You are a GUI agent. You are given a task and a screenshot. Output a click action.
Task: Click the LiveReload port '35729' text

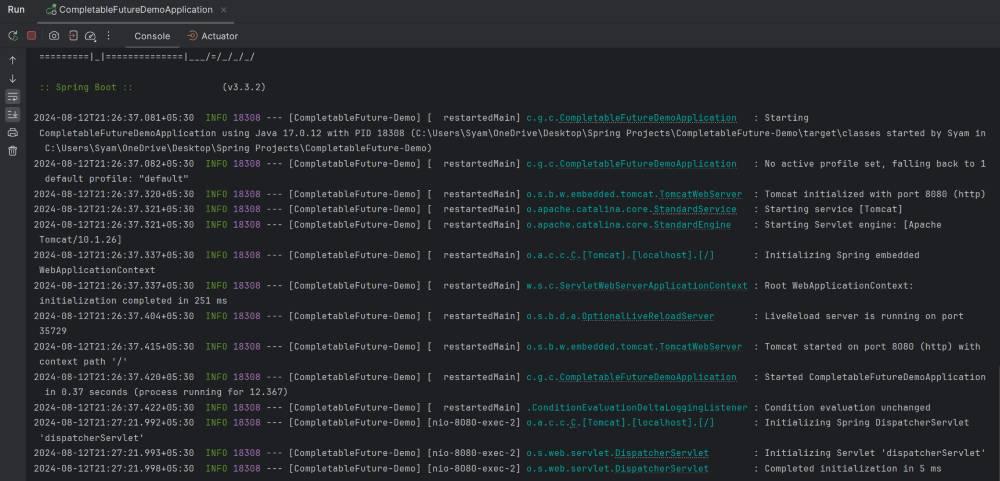53,332
